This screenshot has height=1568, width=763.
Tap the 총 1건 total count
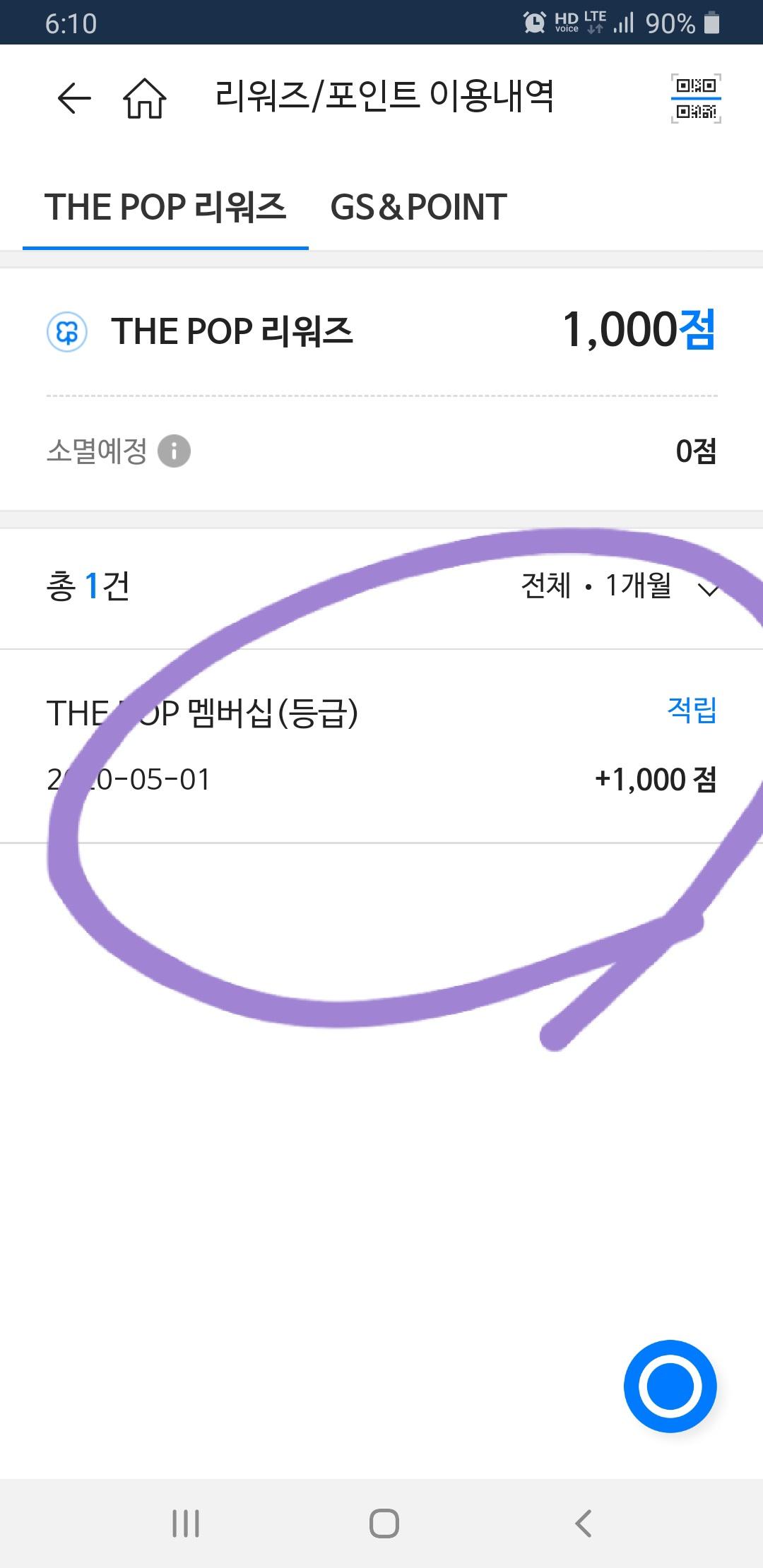pyautogui.click(x=88, y=586)
